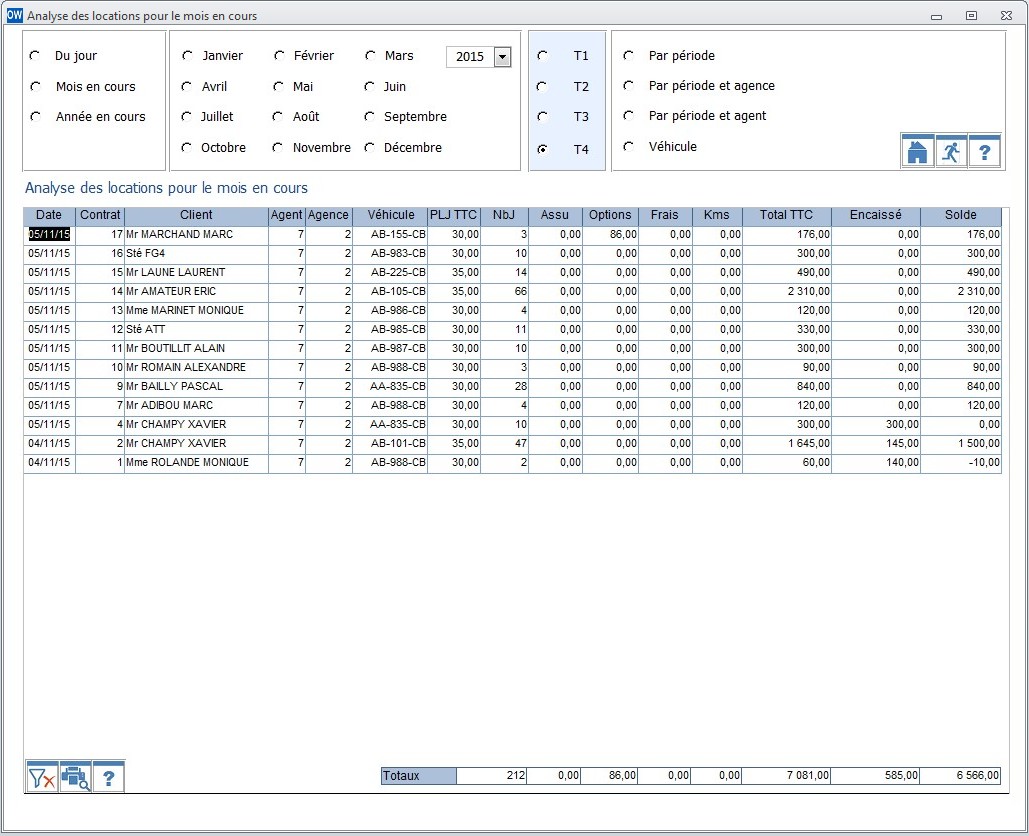
Task: Select the Du jour radio button
Action: pyautogui.click(x=35, y=56)
